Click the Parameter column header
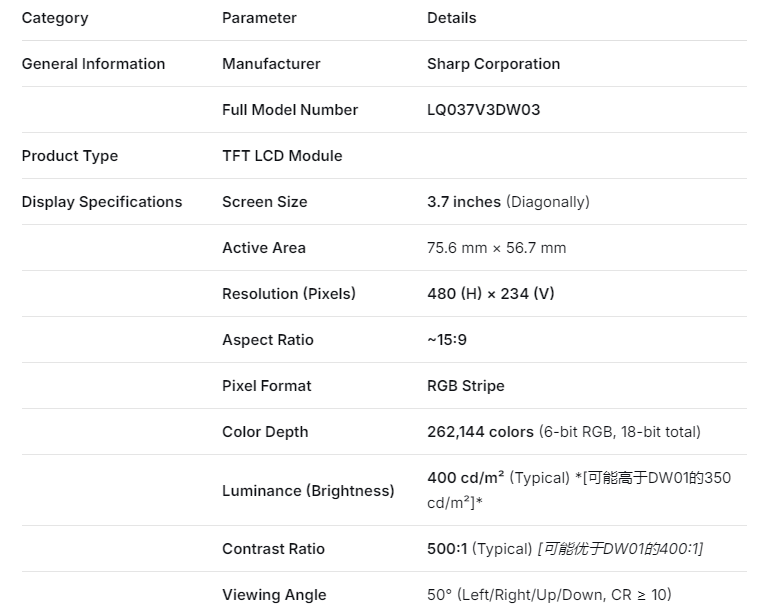 (259, 18)
